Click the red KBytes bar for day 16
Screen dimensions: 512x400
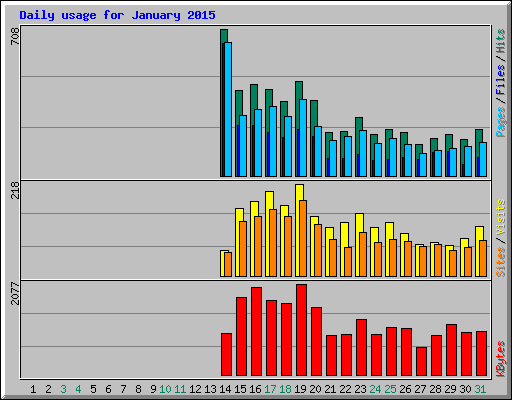(x=256, y=332)
